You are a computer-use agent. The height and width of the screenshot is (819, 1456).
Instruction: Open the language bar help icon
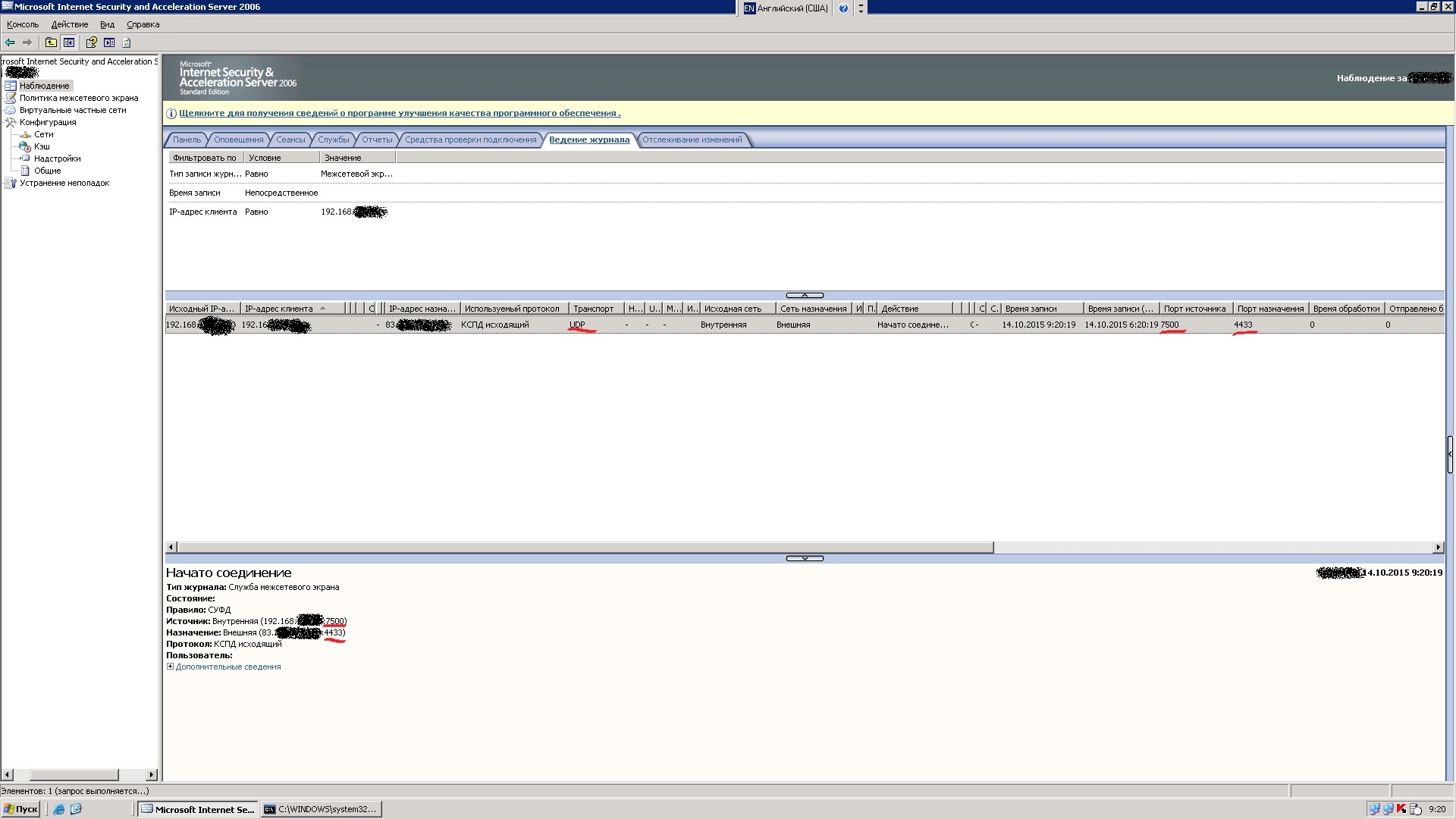[843, 8]
